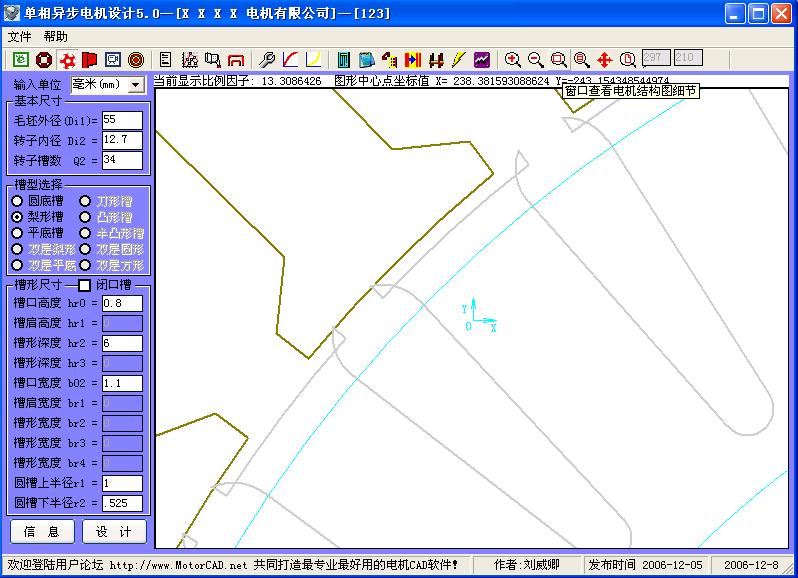
Task: Zoom out with the minus magnifier
Action: [x=535, y=60]
